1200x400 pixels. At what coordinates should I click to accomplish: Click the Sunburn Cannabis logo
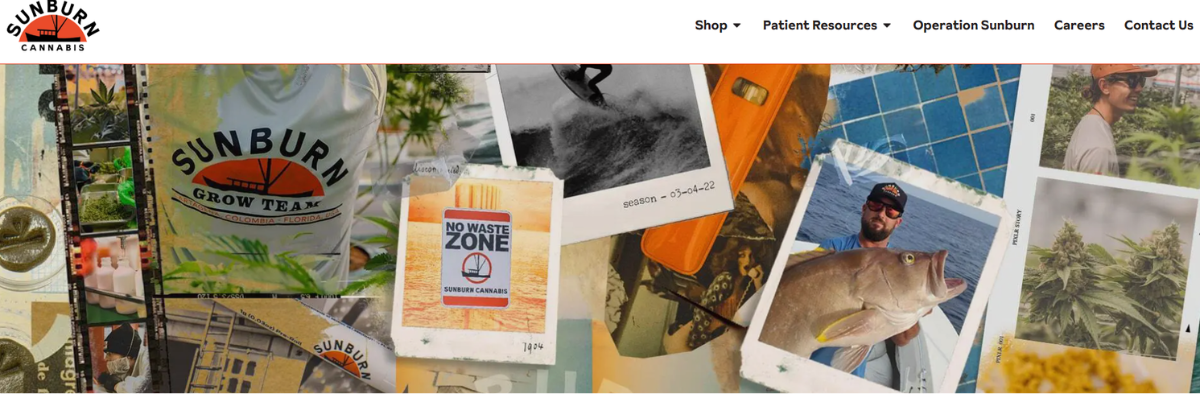click(x=52, y=26)
